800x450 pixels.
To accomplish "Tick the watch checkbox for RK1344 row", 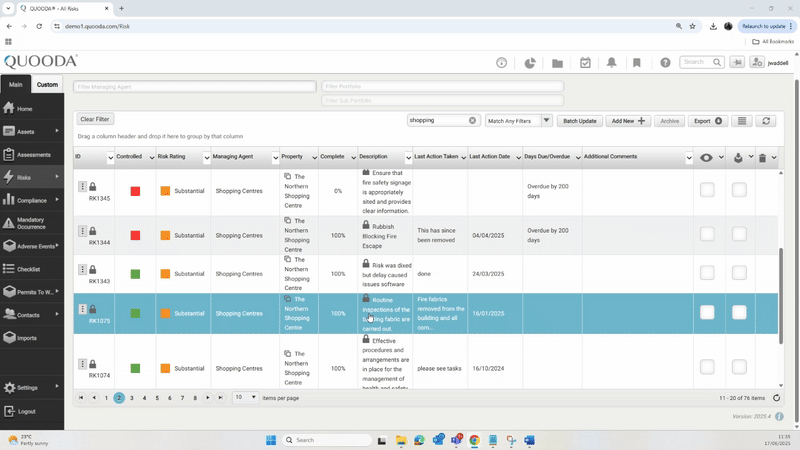I will coord(707,234).
